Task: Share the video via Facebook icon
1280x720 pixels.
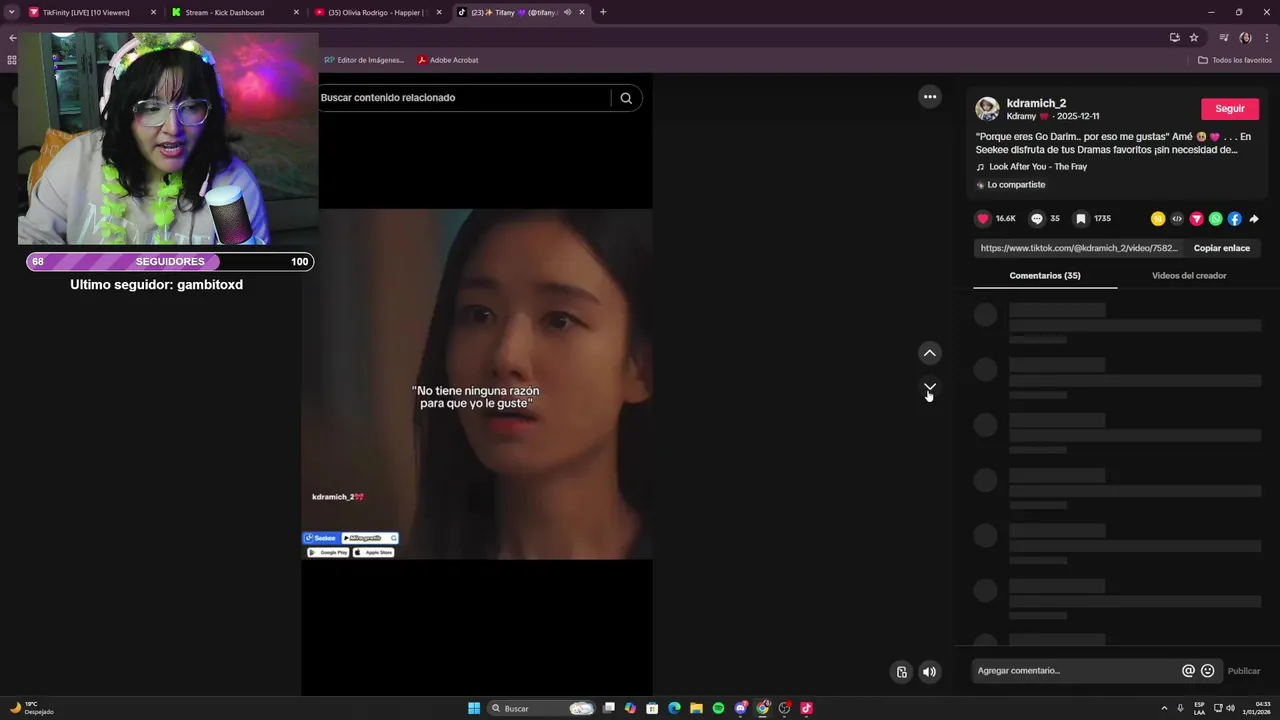Action: pyautogui.click(x=1235, y=219)
